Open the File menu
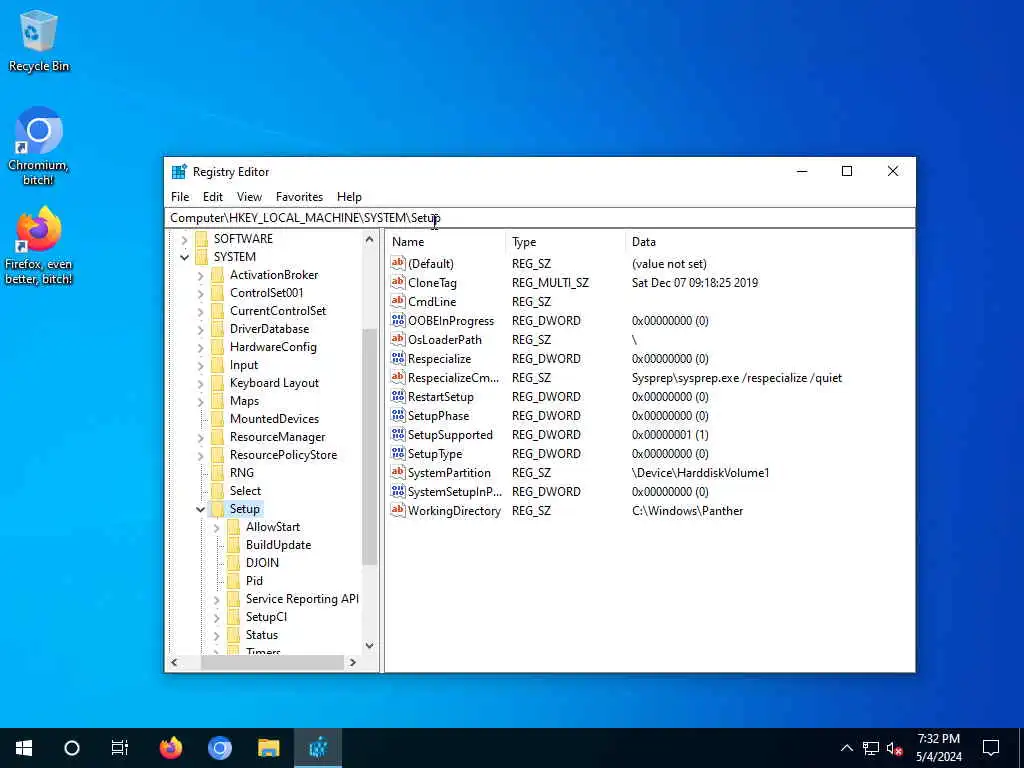The width and height of the screenshot is (1024, 768). [180, 197]
